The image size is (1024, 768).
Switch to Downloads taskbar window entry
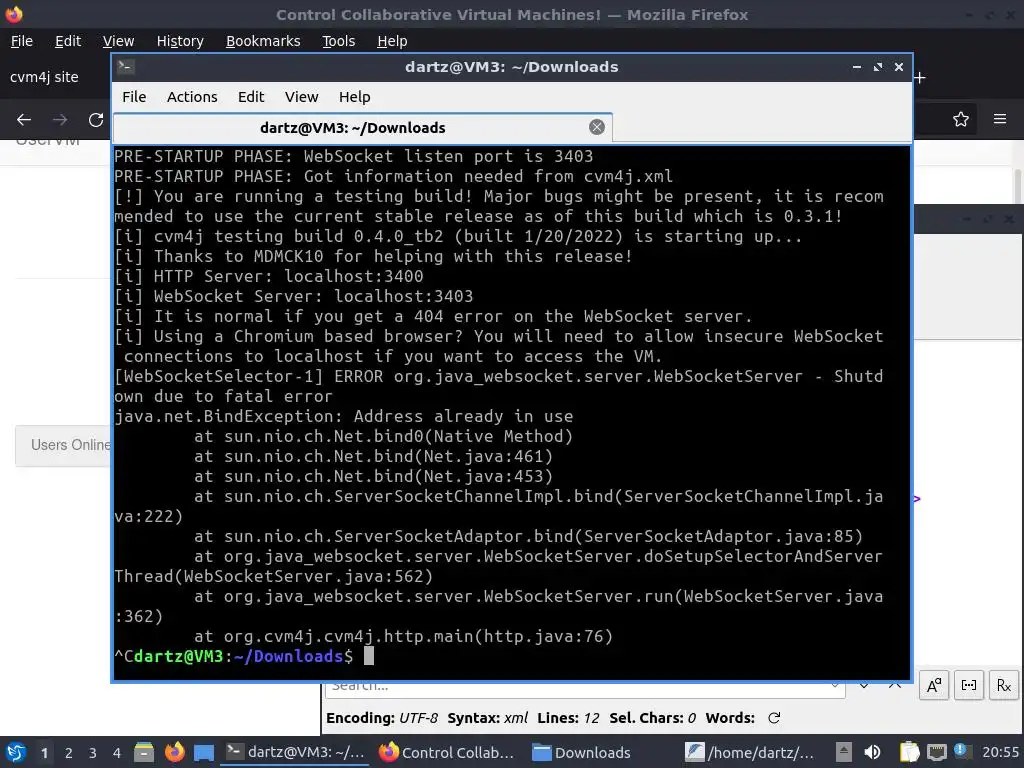[x=581, y=752]
